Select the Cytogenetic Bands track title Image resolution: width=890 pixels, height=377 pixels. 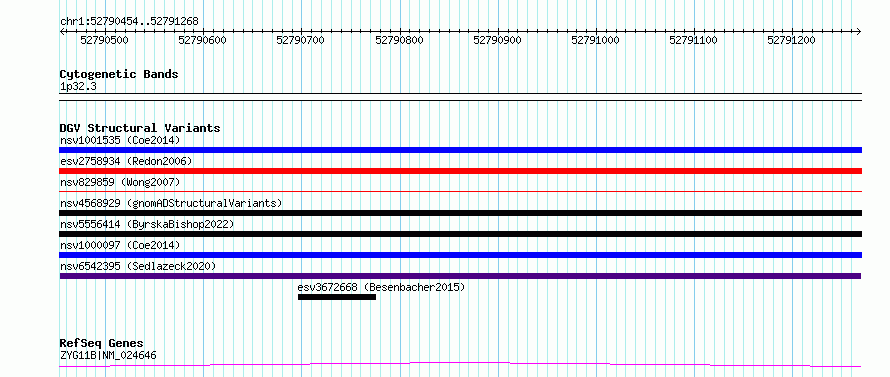click(119, 74)
